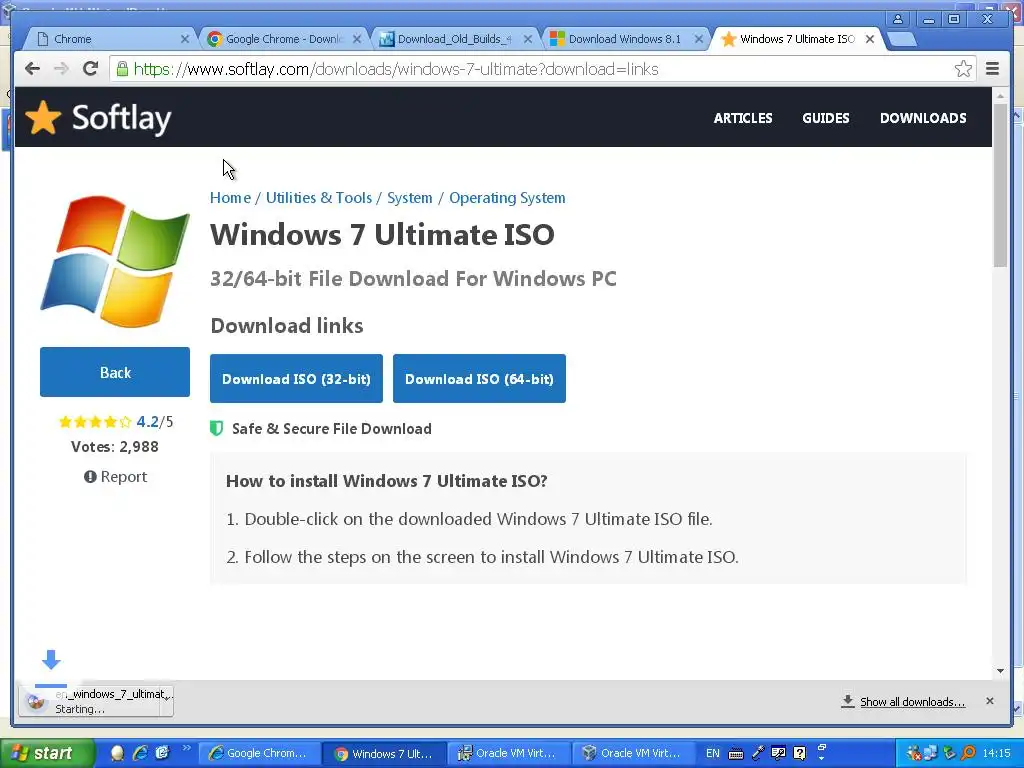The width and height of the screenshot is (1024, 768).
Task: Click the on-screen keyboard language bar icon
Action: click(x=735, y=754)
